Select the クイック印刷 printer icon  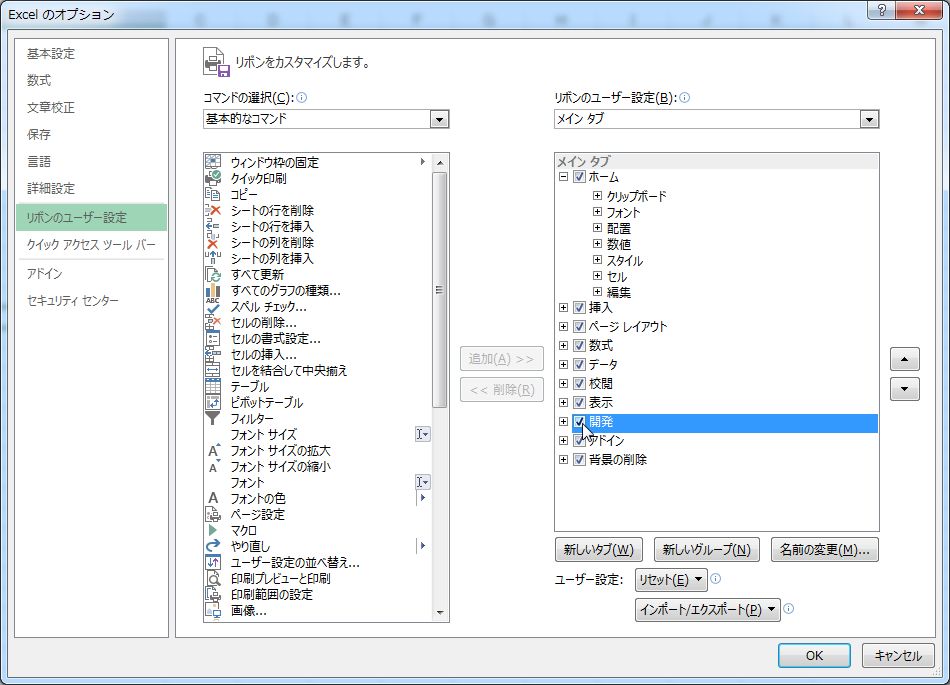tap(213, 178)
